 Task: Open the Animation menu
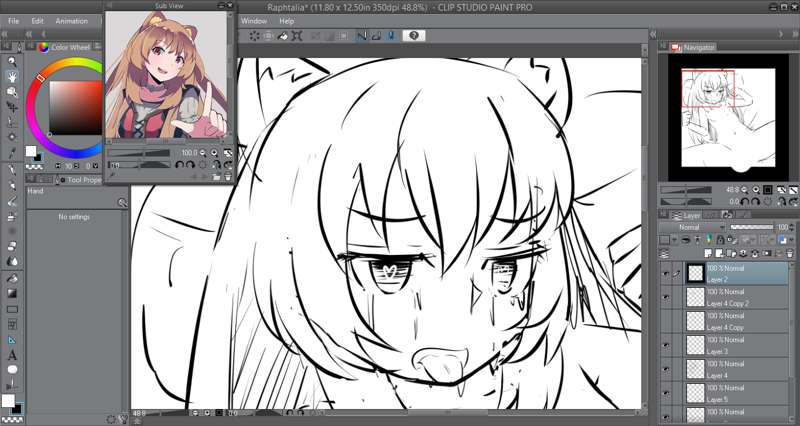click(x=72, y=20)
